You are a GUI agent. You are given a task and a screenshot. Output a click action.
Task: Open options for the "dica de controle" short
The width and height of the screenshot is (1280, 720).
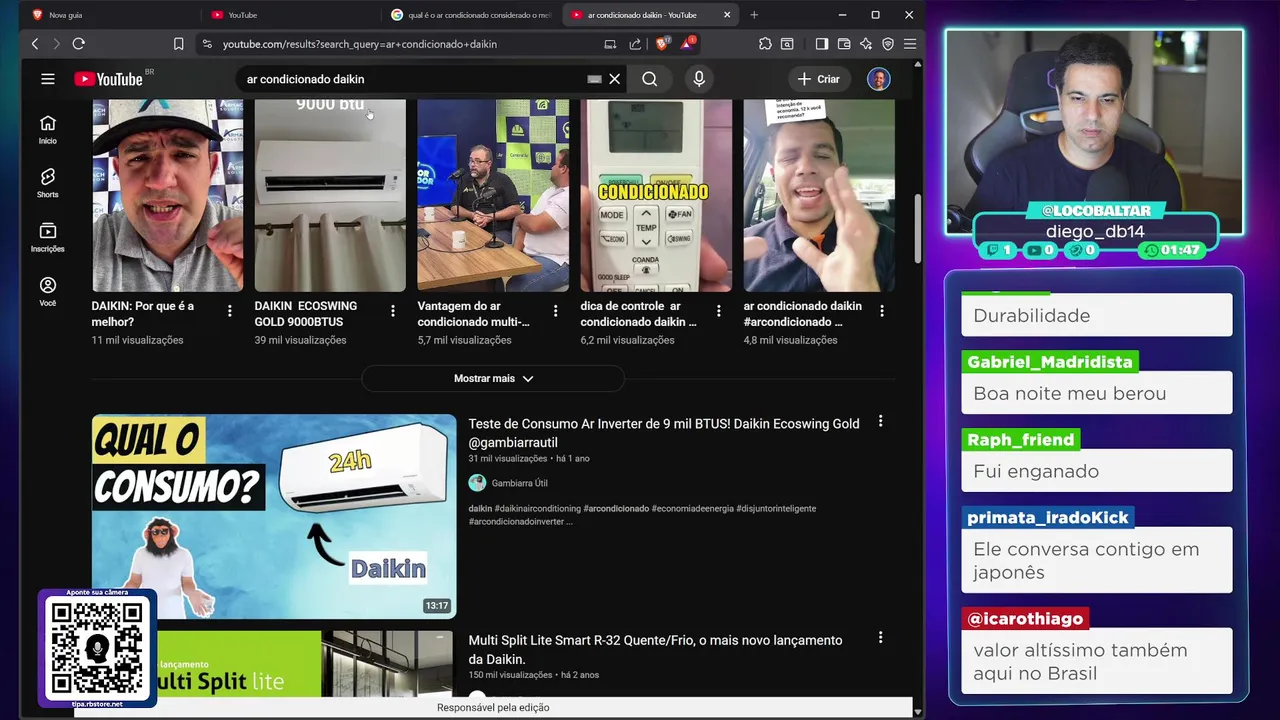pyautogui.click(x=719, y=311)
